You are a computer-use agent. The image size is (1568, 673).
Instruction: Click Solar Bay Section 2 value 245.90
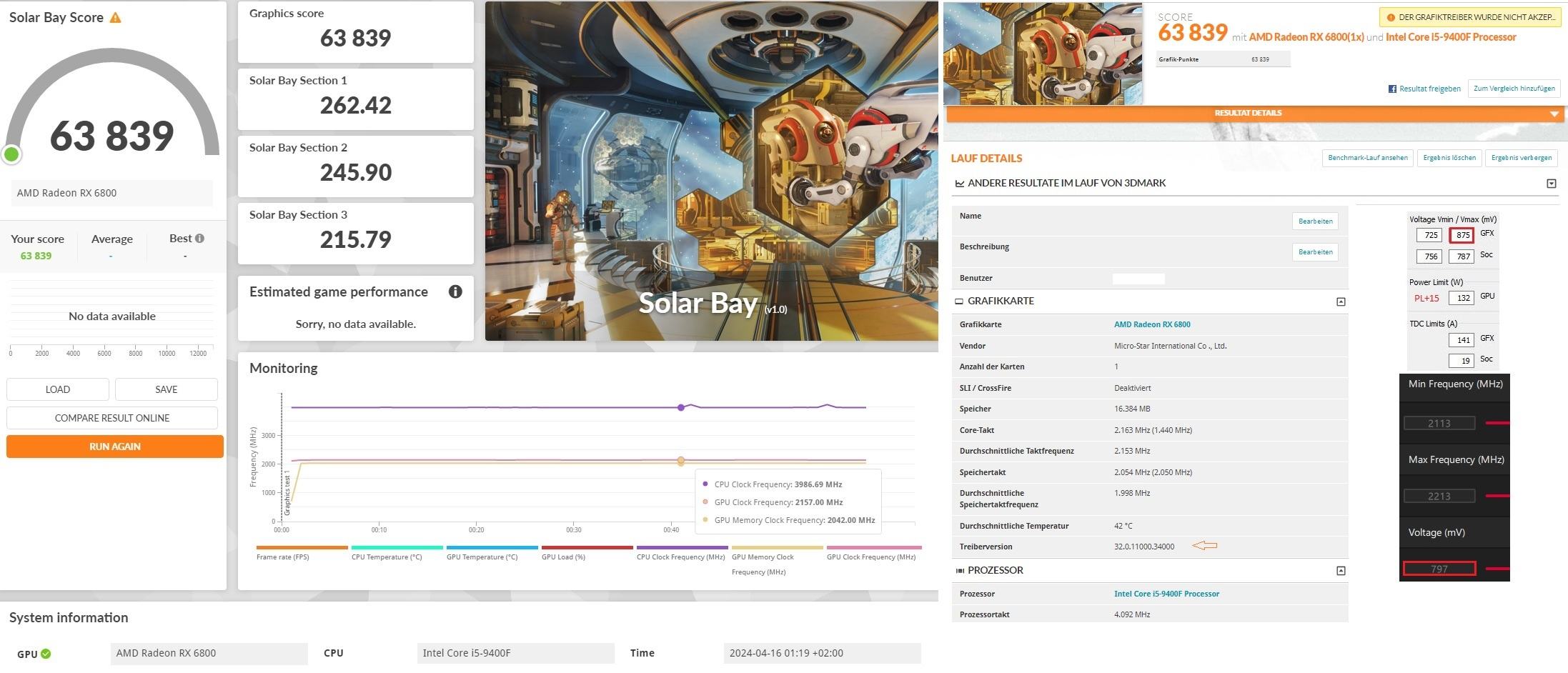[x=356, y=172]
